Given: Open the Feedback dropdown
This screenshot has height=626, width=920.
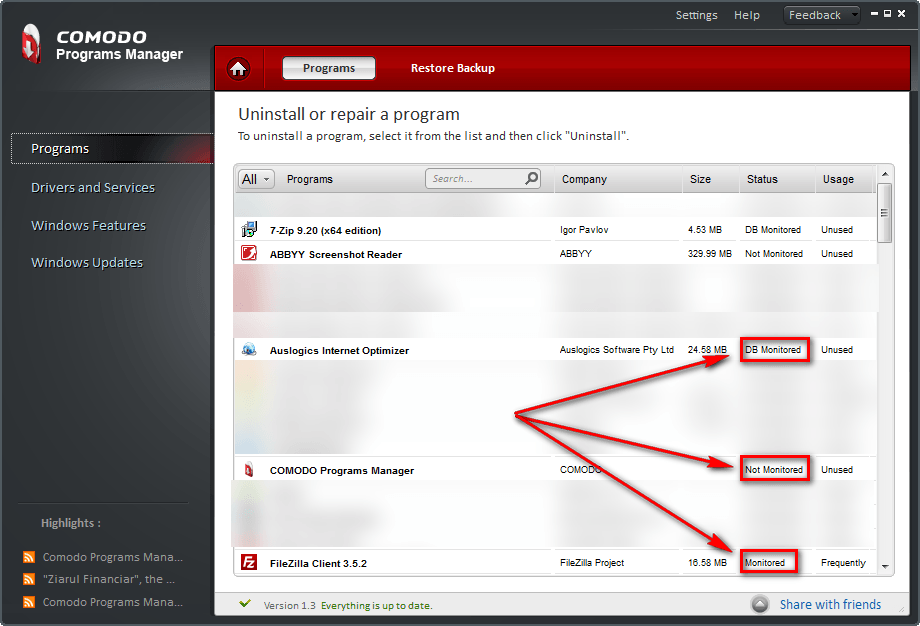Looking at the screenshot, I should point(821,15).
